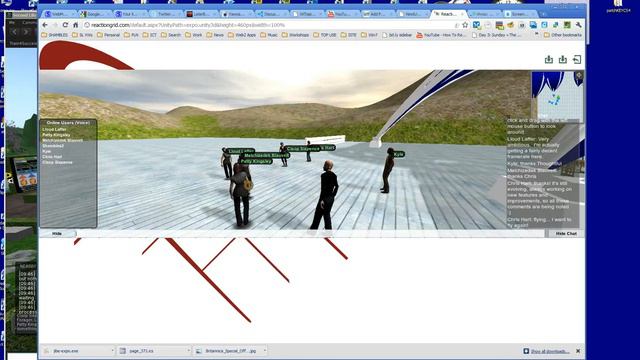Click the forward arrow in the Second Life window
This screenshot has width=640, height=360.
click(x=26, y=32)
